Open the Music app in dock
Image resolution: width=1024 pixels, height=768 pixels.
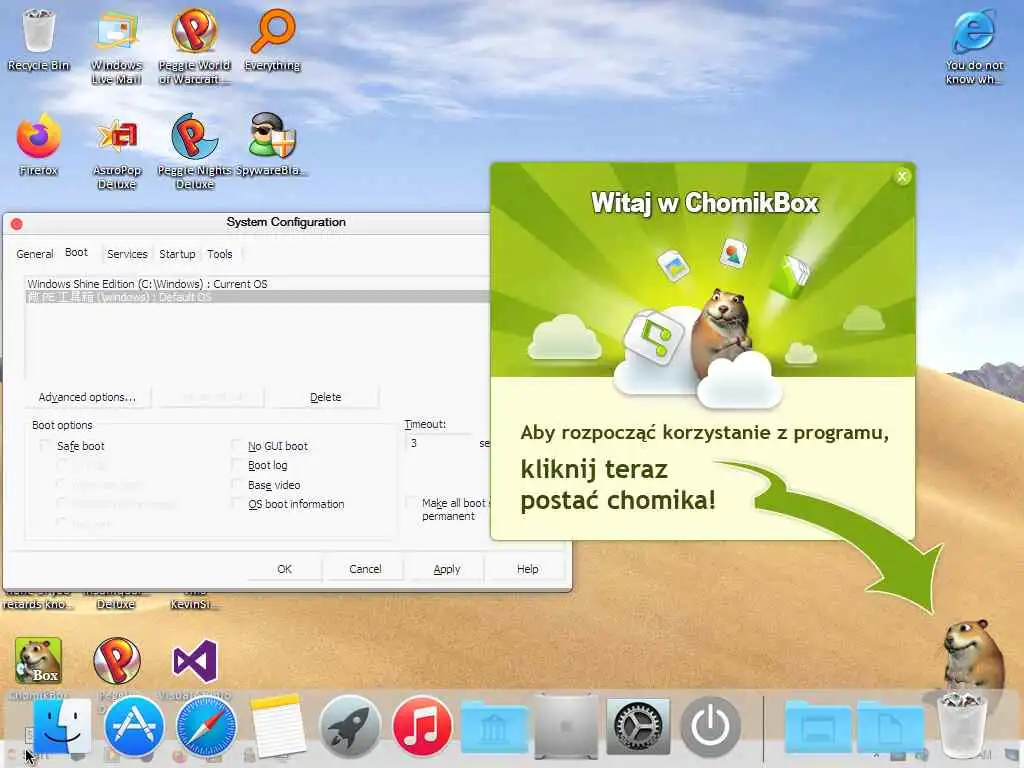coord(422,726)
